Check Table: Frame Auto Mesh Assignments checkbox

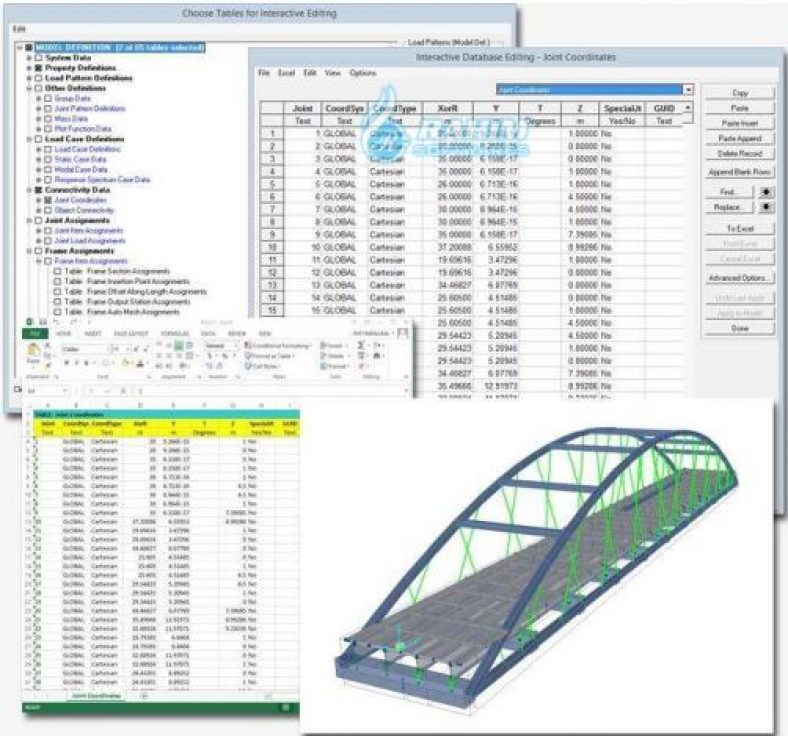pos(57,312)
